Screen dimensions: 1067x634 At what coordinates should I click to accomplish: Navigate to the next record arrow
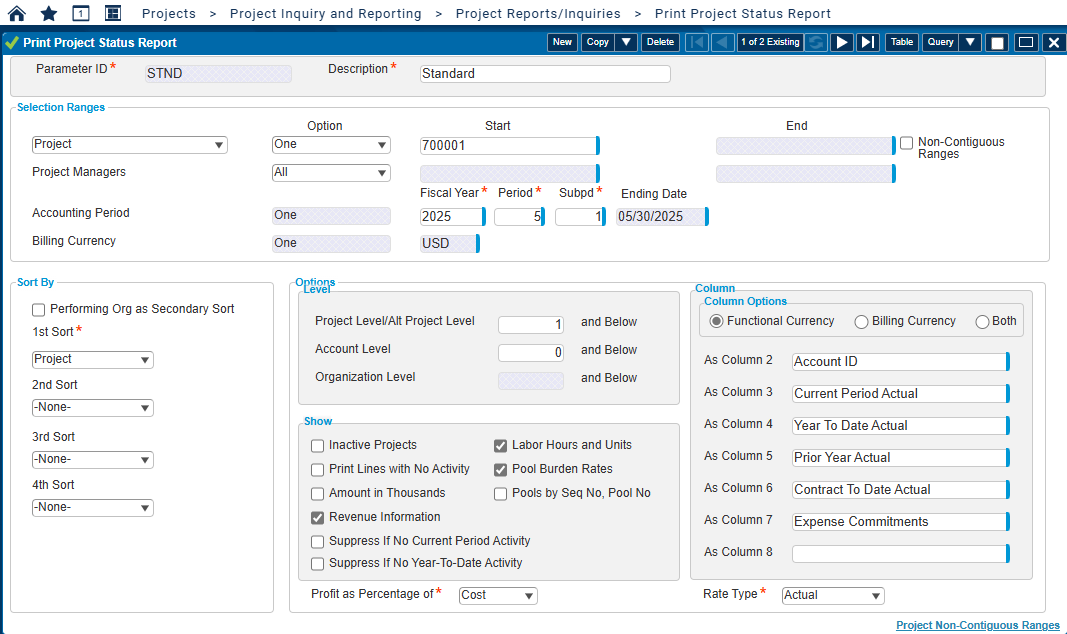point(843,42)
